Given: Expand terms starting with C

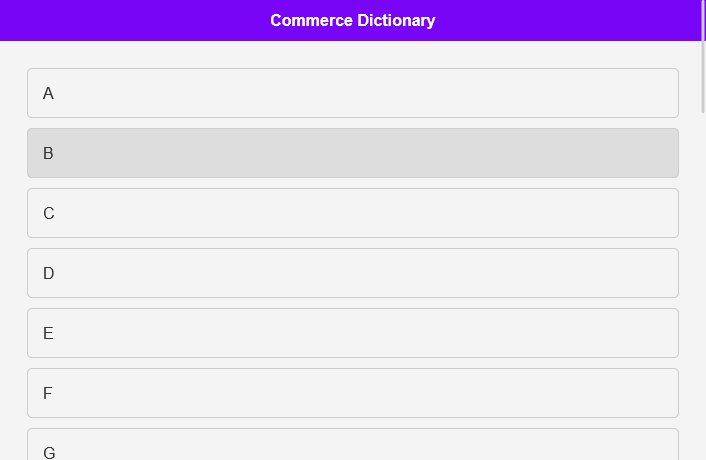Looking at the screenshot, I should 352,213.
